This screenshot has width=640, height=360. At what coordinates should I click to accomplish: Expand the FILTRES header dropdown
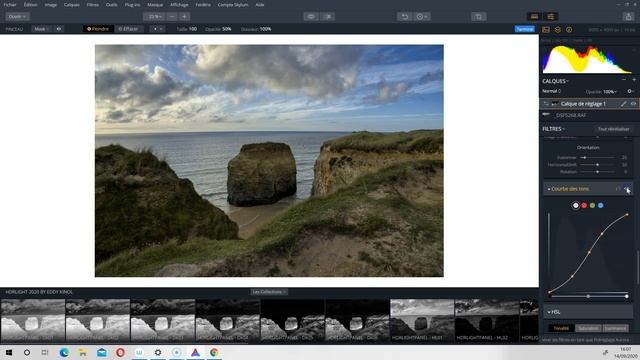[553, 129]
